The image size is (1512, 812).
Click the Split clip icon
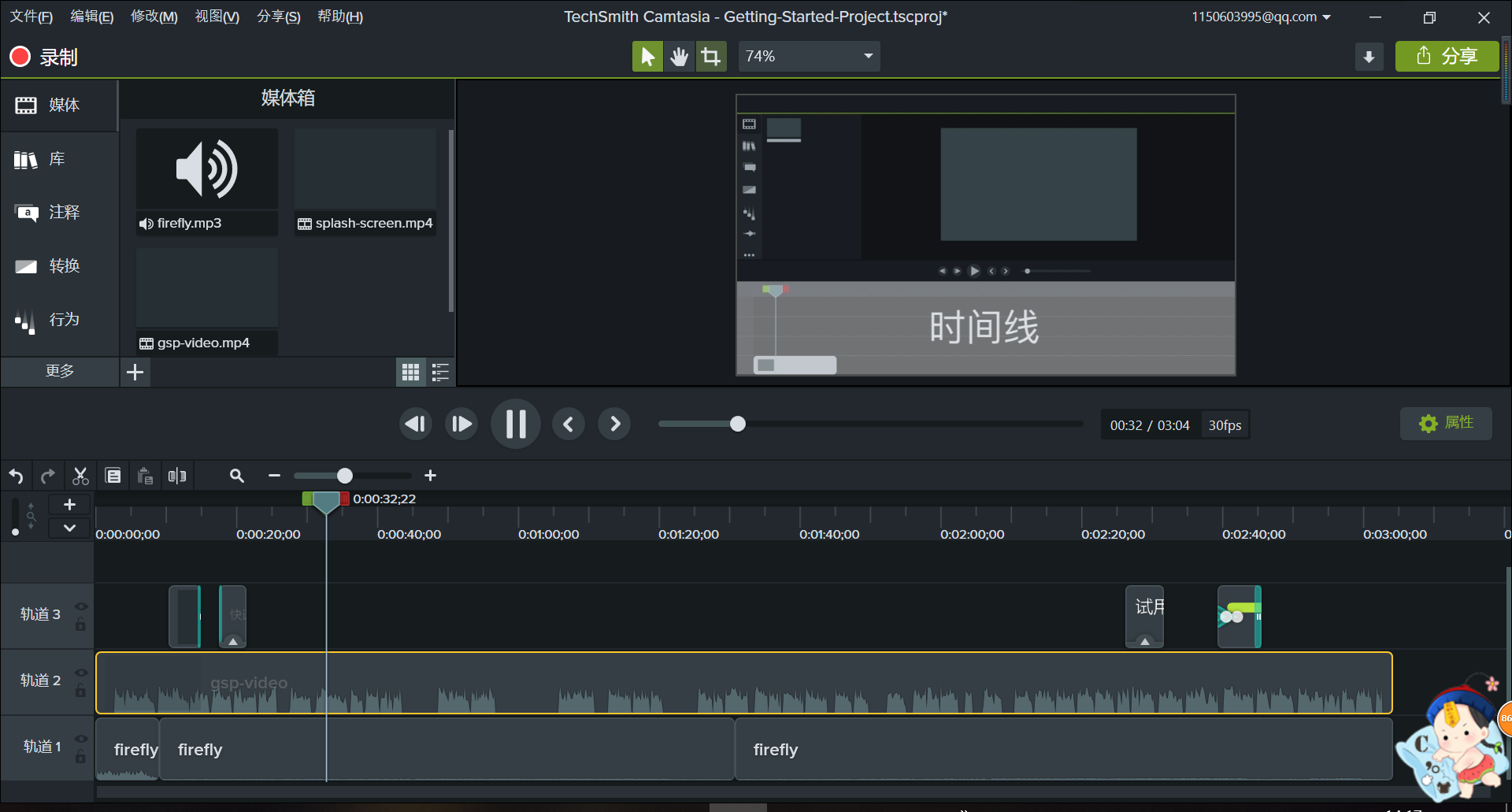coord(177,476)
